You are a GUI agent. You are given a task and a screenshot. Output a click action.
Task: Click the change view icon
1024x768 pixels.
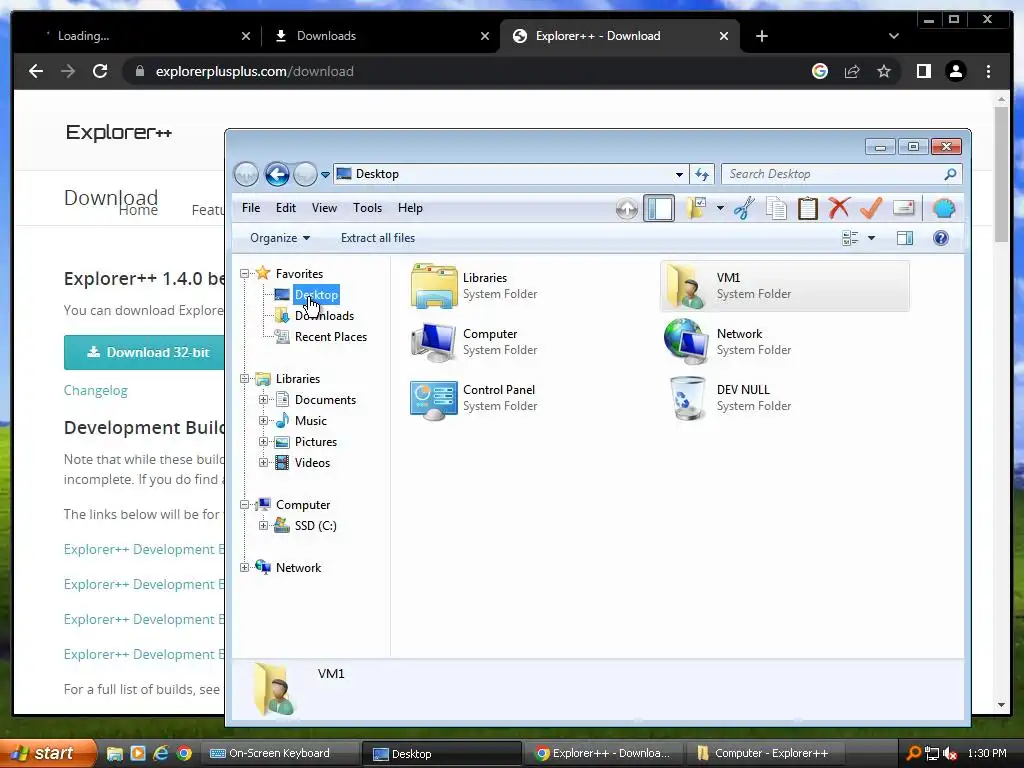pos(850,238)
